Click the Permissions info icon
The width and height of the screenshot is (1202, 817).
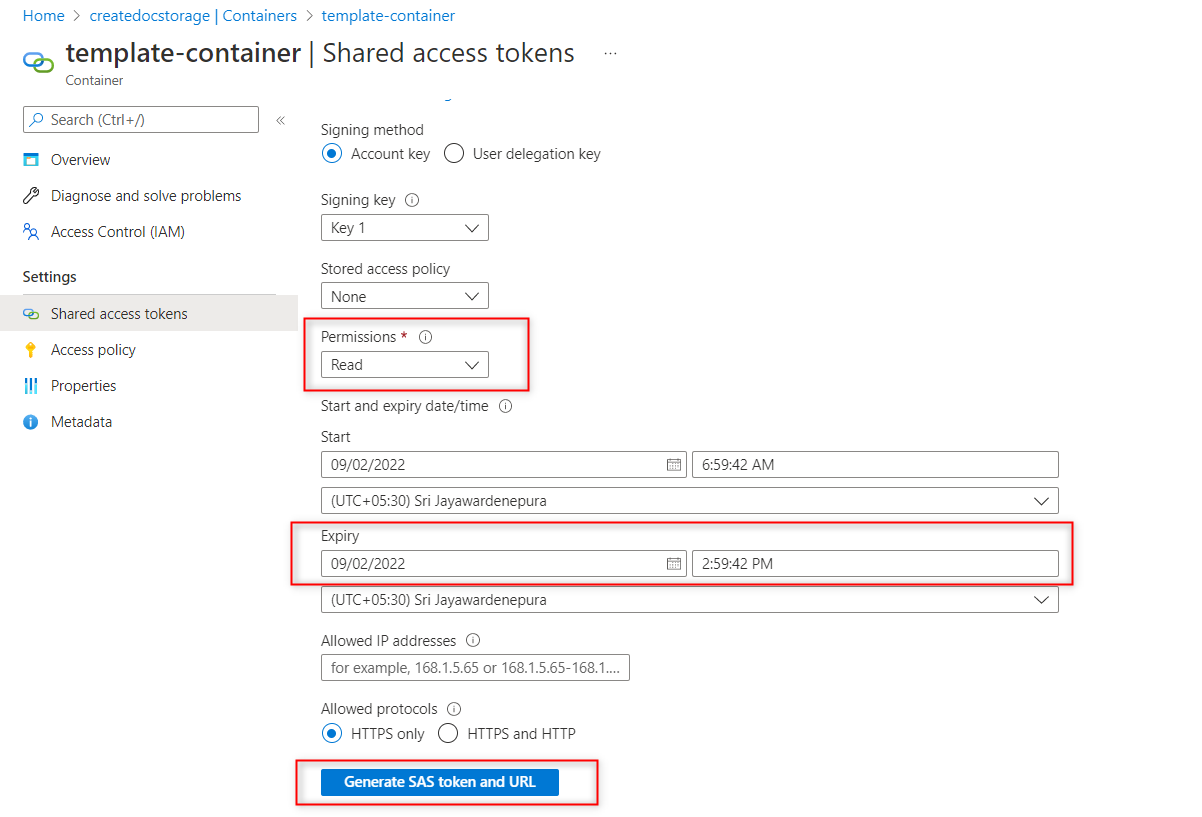(425, 338)
